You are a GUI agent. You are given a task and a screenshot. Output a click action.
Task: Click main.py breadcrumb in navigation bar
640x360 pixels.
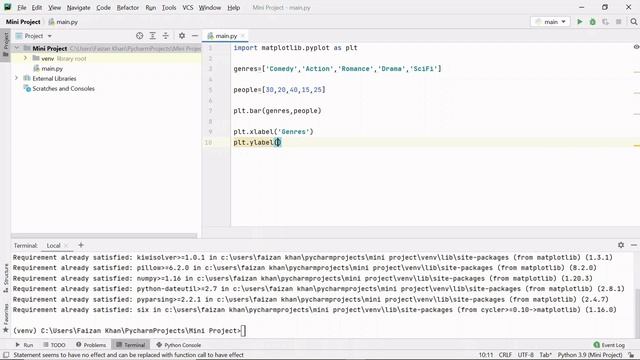[x=63, y=22]
